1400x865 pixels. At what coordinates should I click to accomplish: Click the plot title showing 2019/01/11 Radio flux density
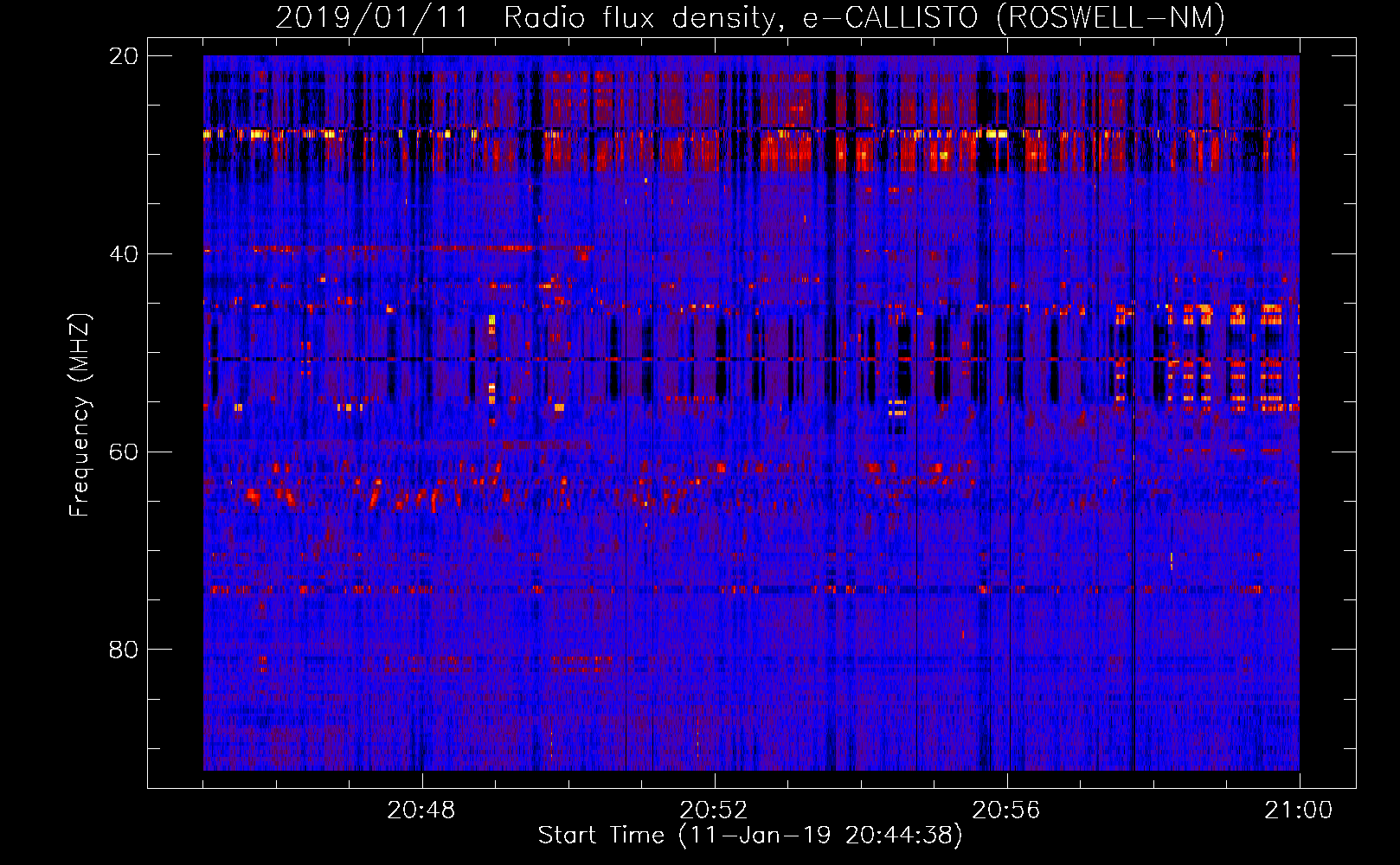[750, 17]
